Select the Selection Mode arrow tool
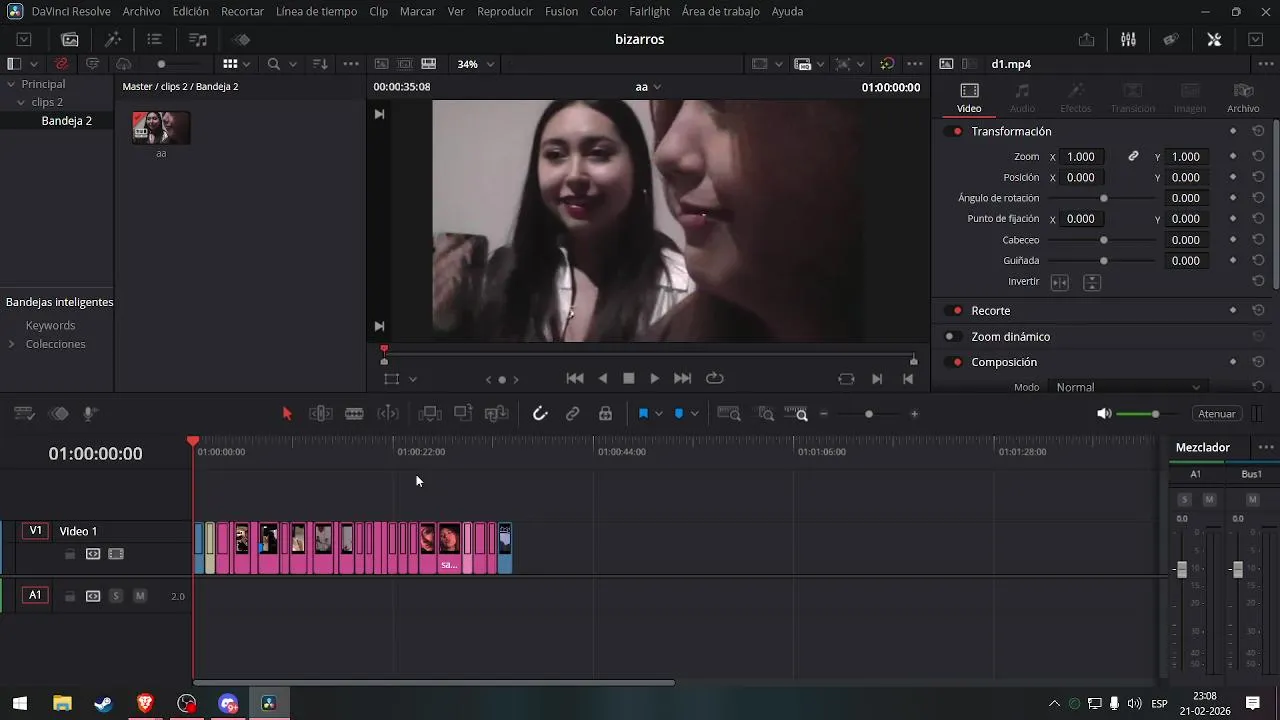The height and width of the screenshot is (720, 1280). point(287,414)
